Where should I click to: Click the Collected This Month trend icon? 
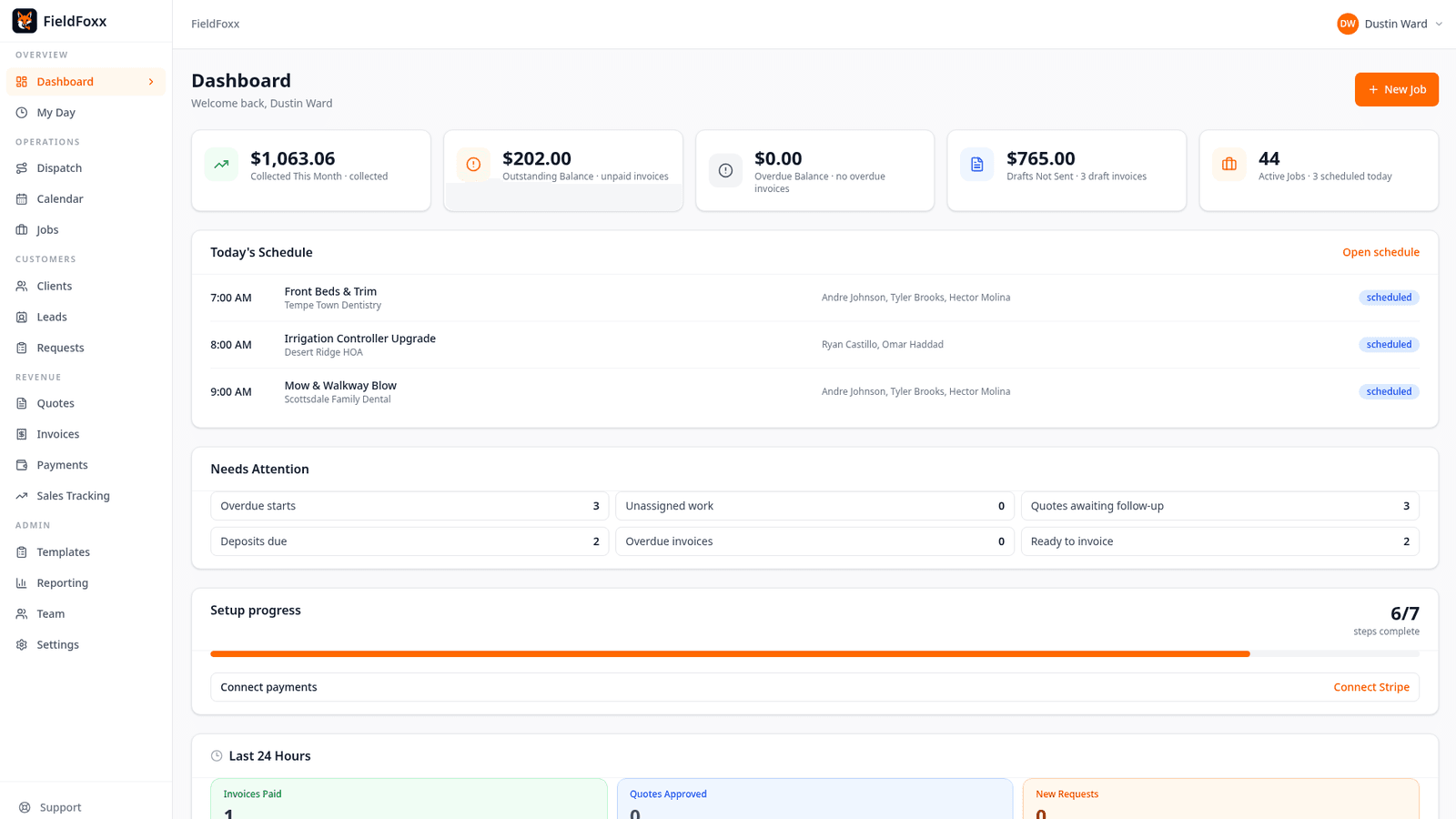click(x=221, y=165)
